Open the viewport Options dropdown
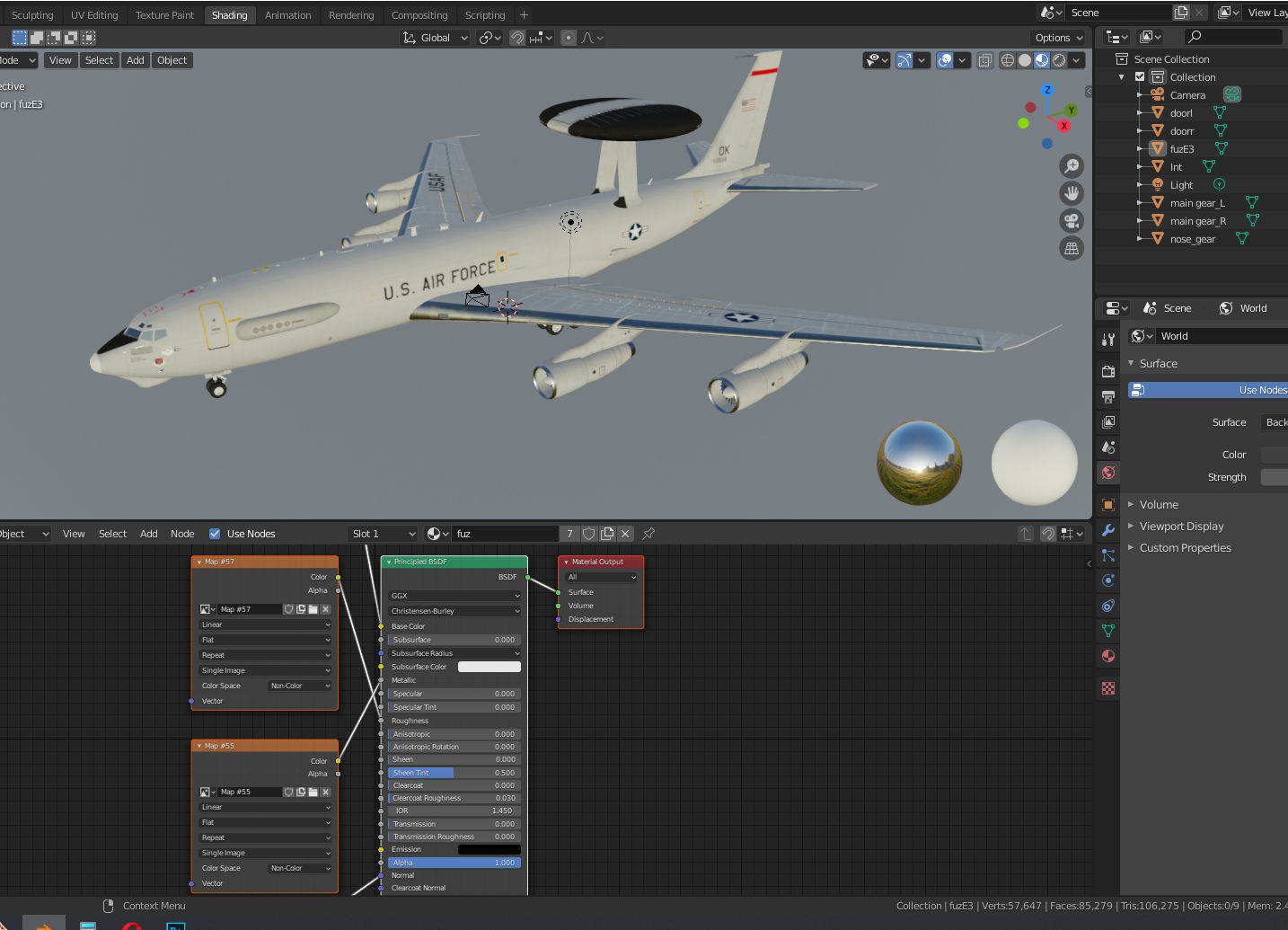1288x930 pixels. (1059, 38)
